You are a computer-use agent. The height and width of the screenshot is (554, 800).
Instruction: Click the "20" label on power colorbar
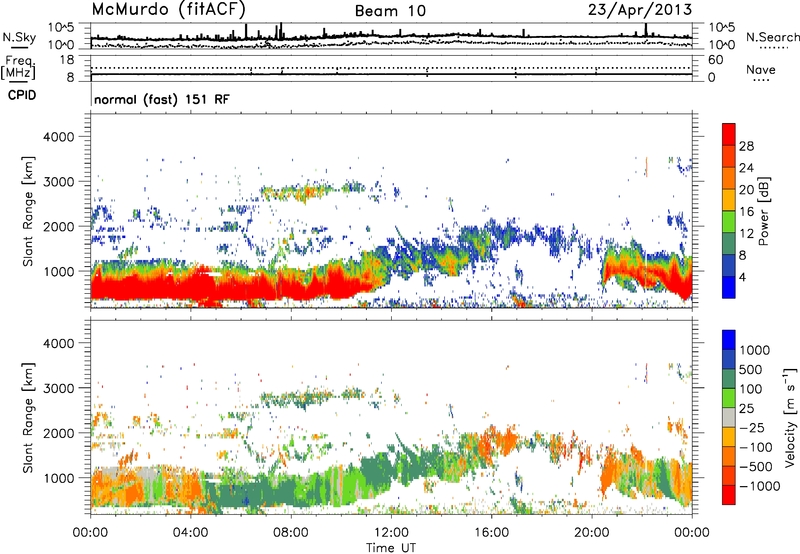[x=746, y=190]
